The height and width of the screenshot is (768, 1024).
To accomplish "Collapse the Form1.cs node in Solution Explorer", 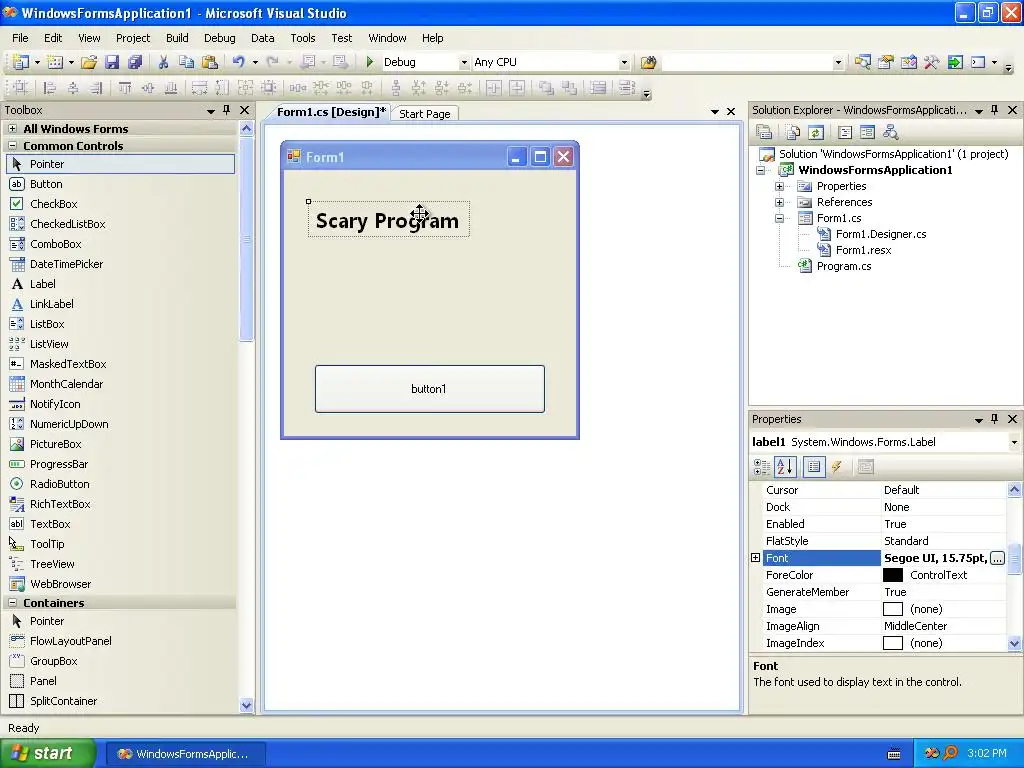I will [x=779, y=218].
